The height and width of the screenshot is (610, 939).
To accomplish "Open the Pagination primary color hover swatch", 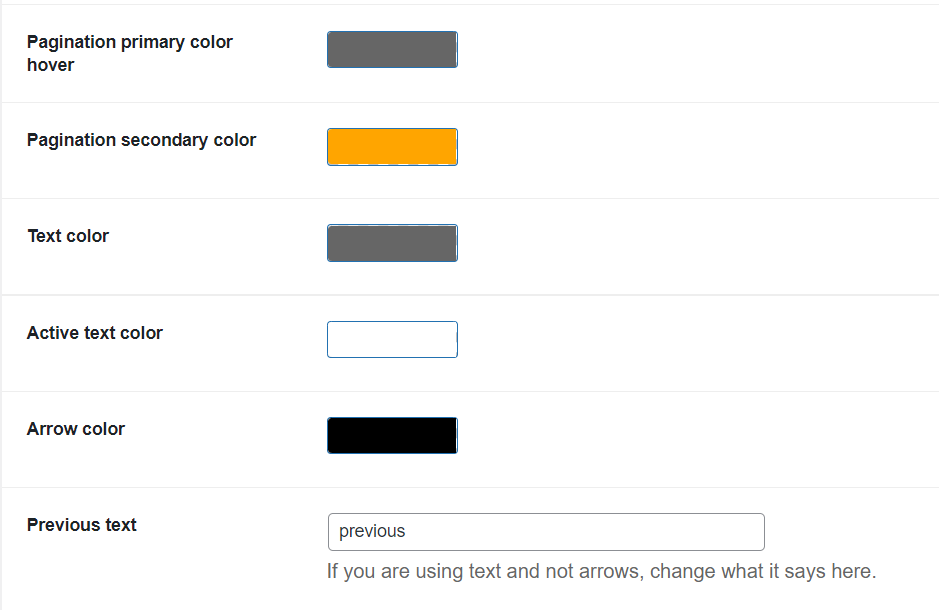I will point(392,50).
